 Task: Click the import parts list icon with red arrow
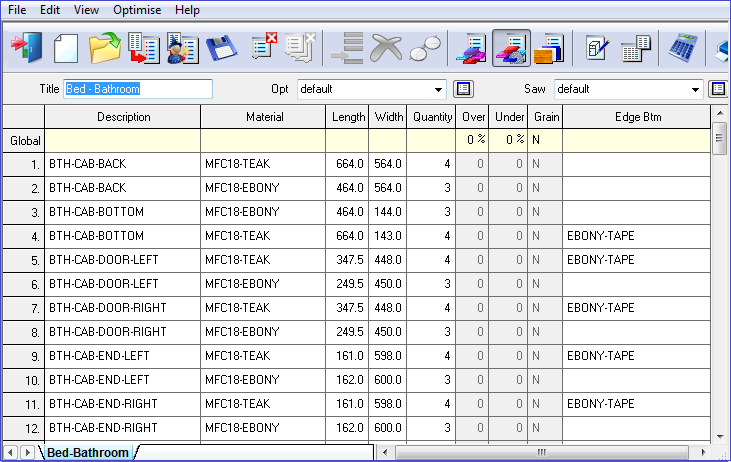tap(144, 48)
